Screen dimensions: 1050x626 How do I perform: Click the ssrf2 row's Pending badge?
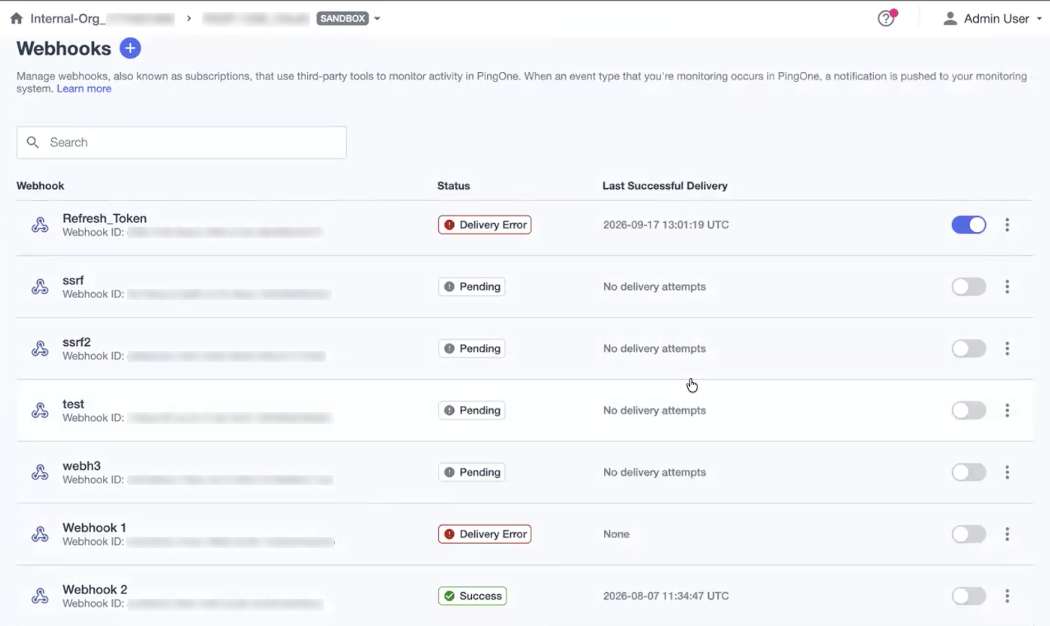472,348
